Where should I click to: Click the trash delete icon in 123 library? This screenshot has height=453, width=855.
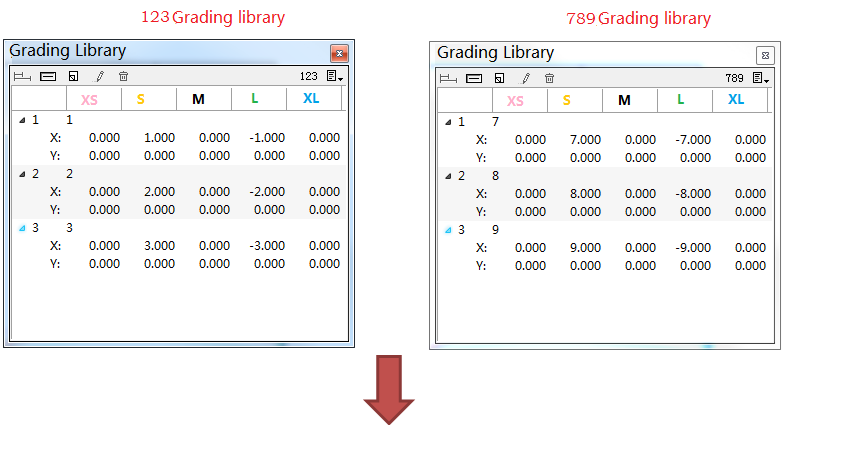(x=123, y=76)
